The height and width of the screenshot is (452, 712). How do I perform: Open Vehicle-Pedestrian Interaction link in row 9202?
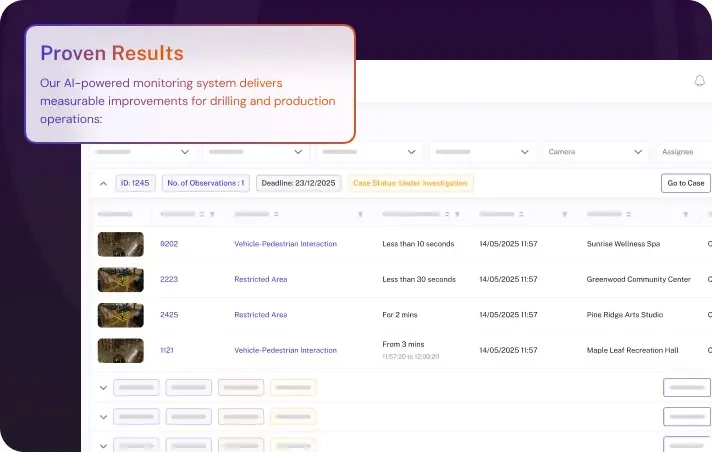coord(286,244)
